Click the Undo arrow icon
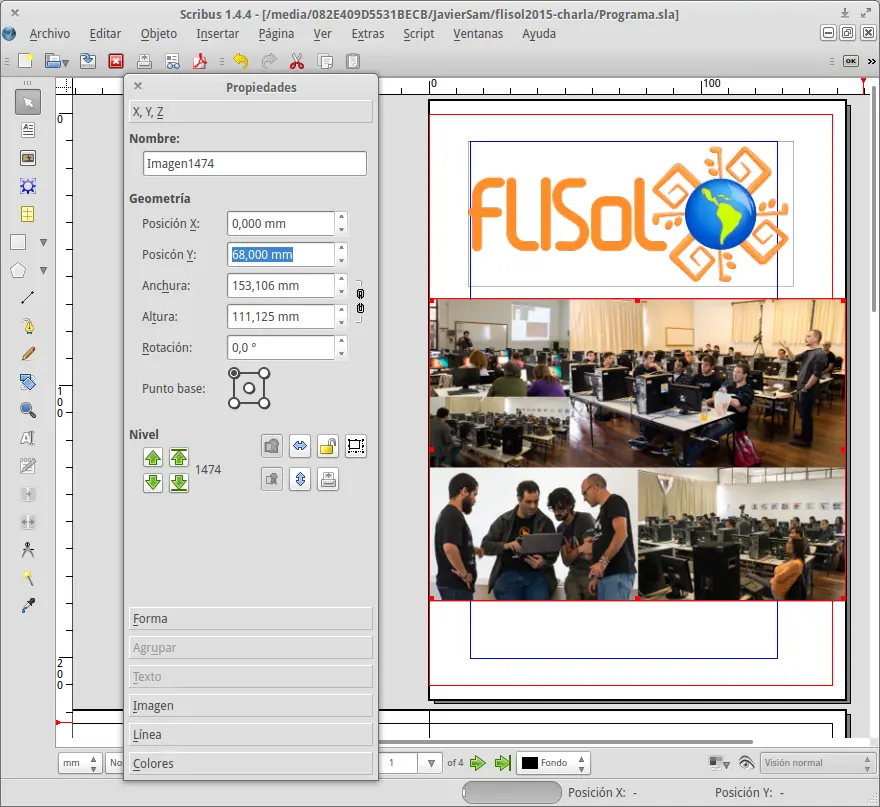Screen dimensions: 880x807 point(241,61)
